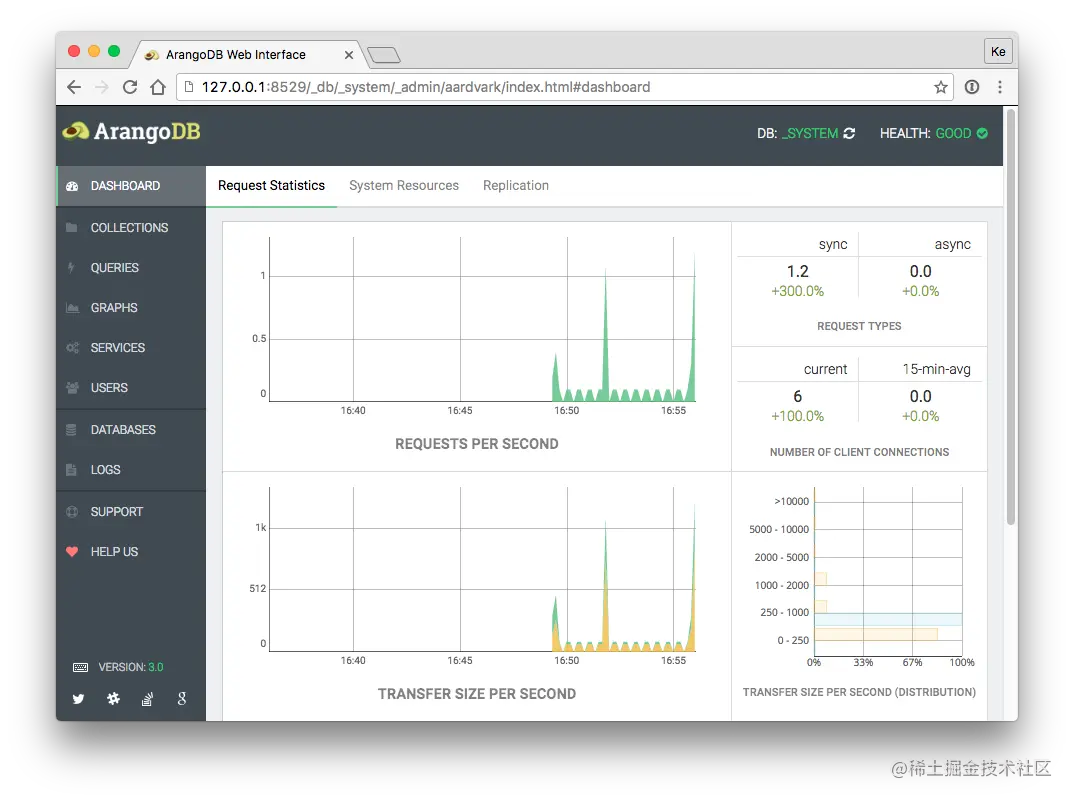Go forward in browser history
The image size is (1074, 801).
[x=101, y=87]
